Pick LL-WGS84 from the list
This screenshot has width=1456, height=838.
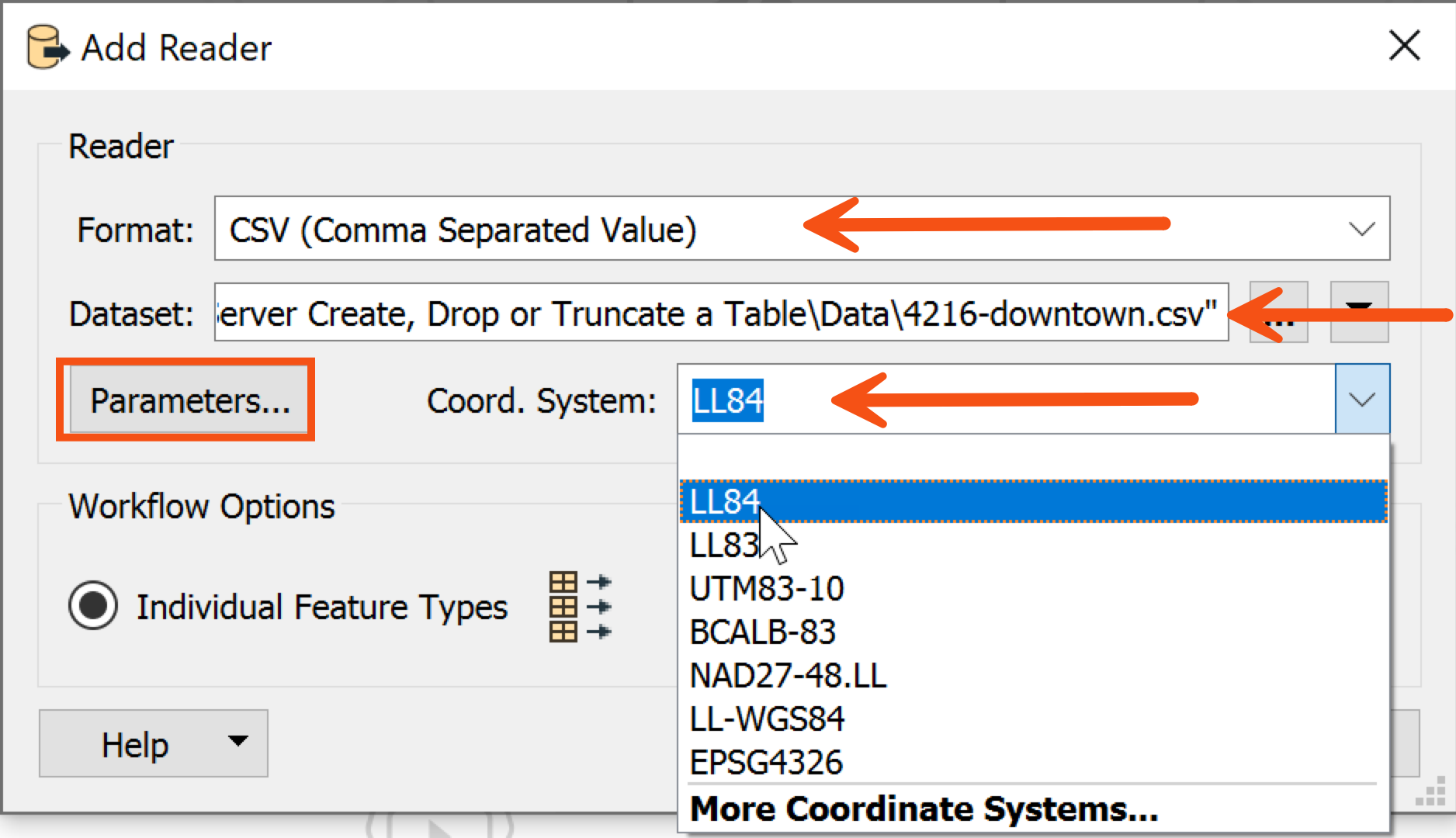click(1034, 719)
